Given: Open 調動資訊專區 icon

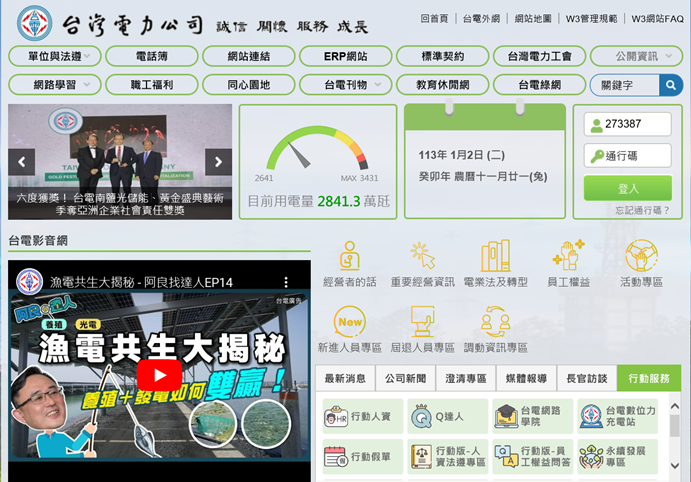Looking at the screenshot, I should (495, 322).
